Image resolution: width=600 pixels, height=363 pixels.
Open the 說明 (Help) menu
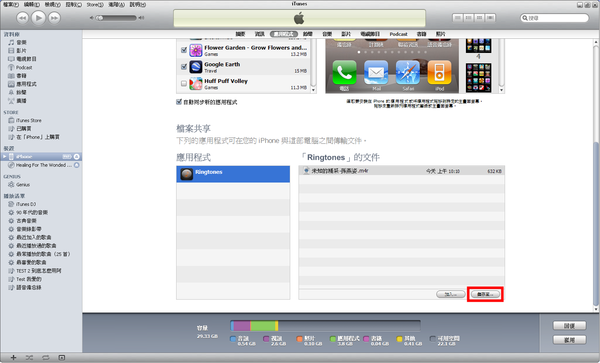click(x=137, y=5)
